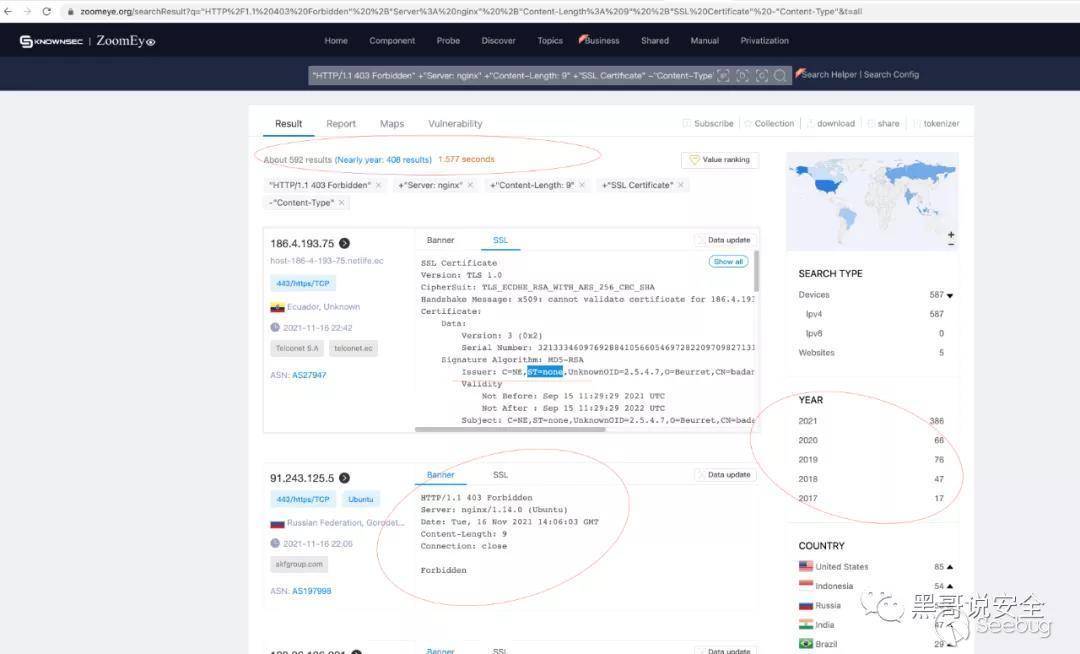Open the SSL tab for 91.243.125.5

click(500, 475)
